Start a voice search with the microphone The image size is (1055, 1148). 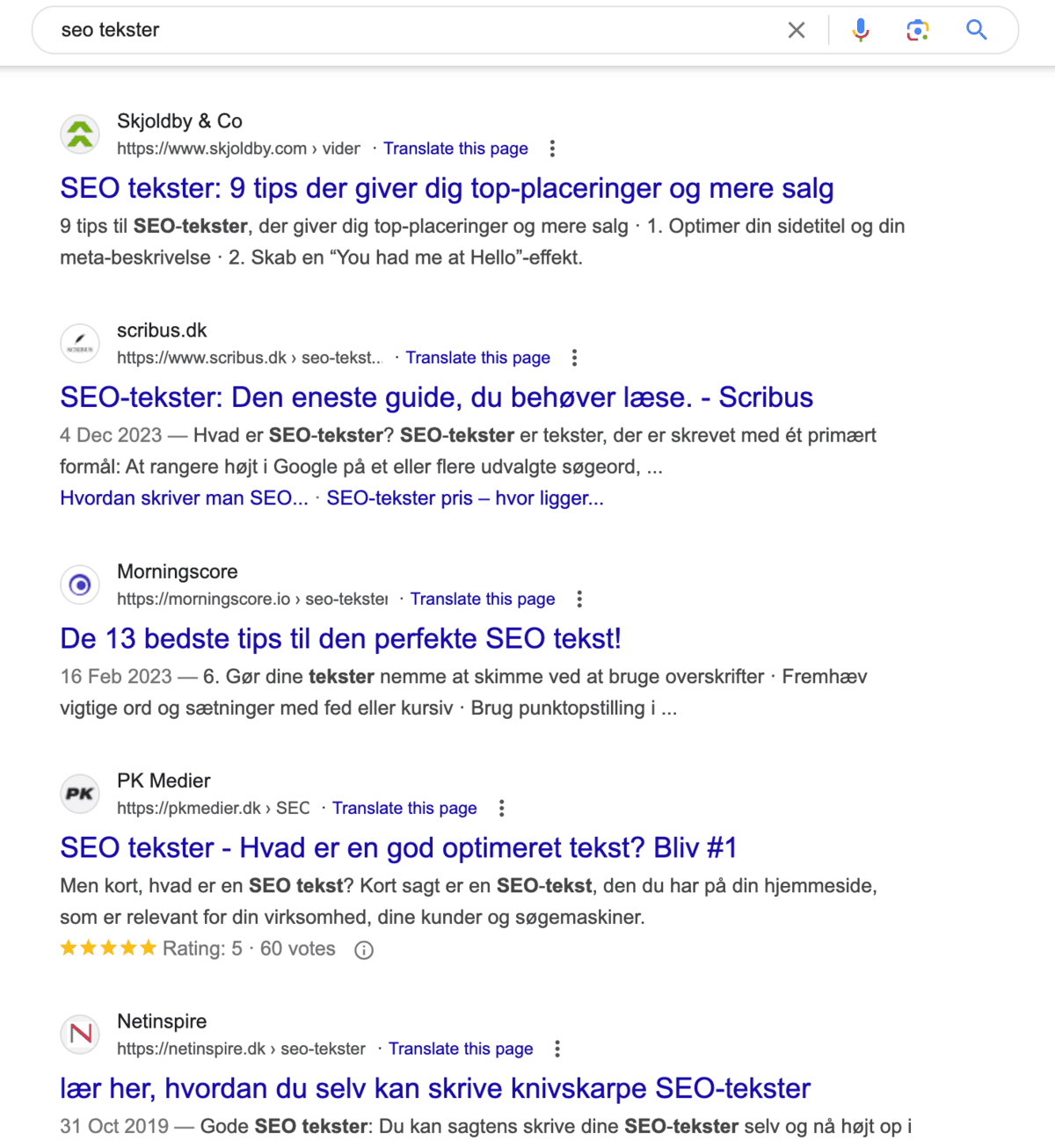861,31
